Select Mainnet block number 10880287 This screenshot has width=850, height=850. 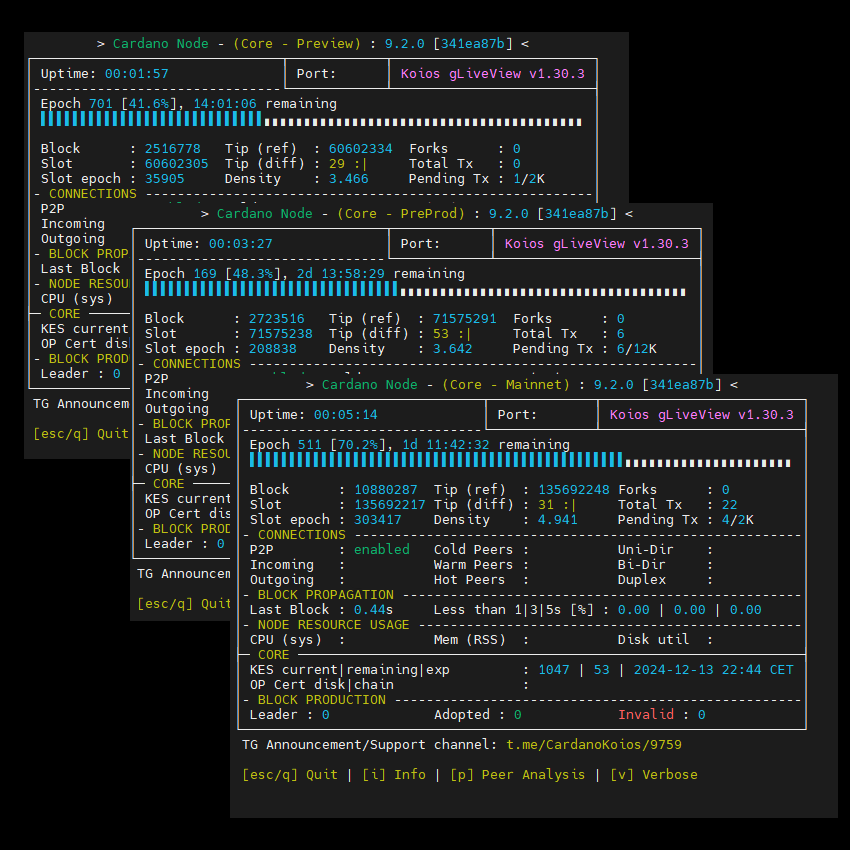coord(386,490)
